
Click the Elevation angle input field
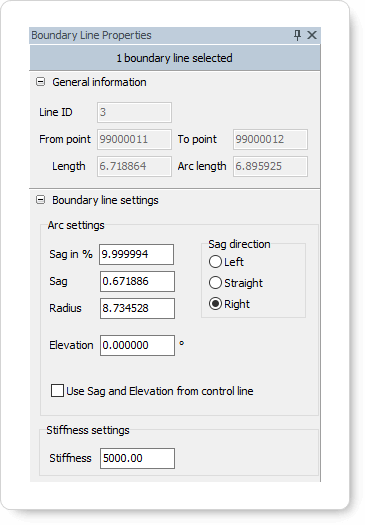coord(137,346)
